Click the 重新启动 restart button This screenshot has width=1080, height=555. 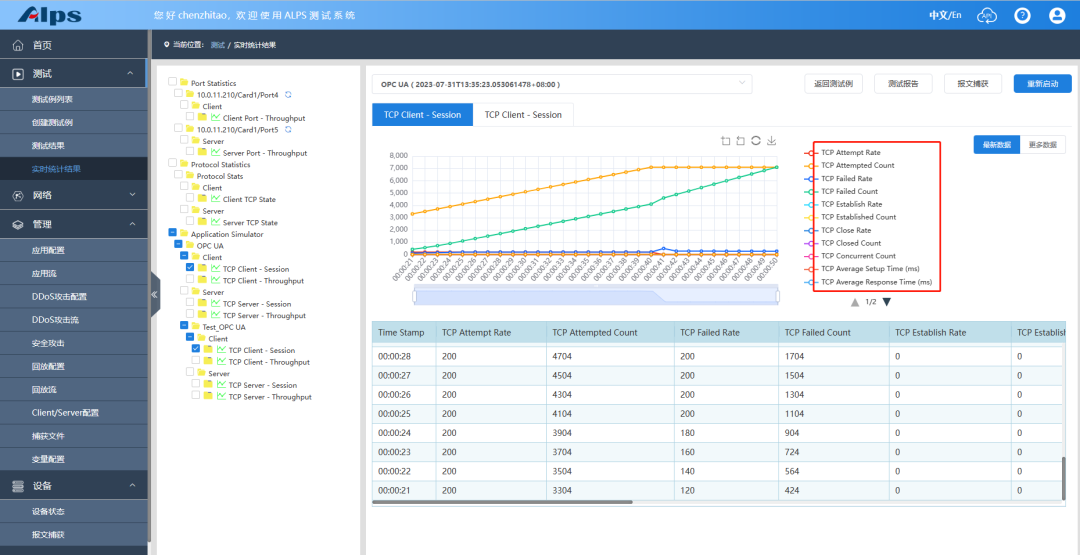[x=1042, y=84]
